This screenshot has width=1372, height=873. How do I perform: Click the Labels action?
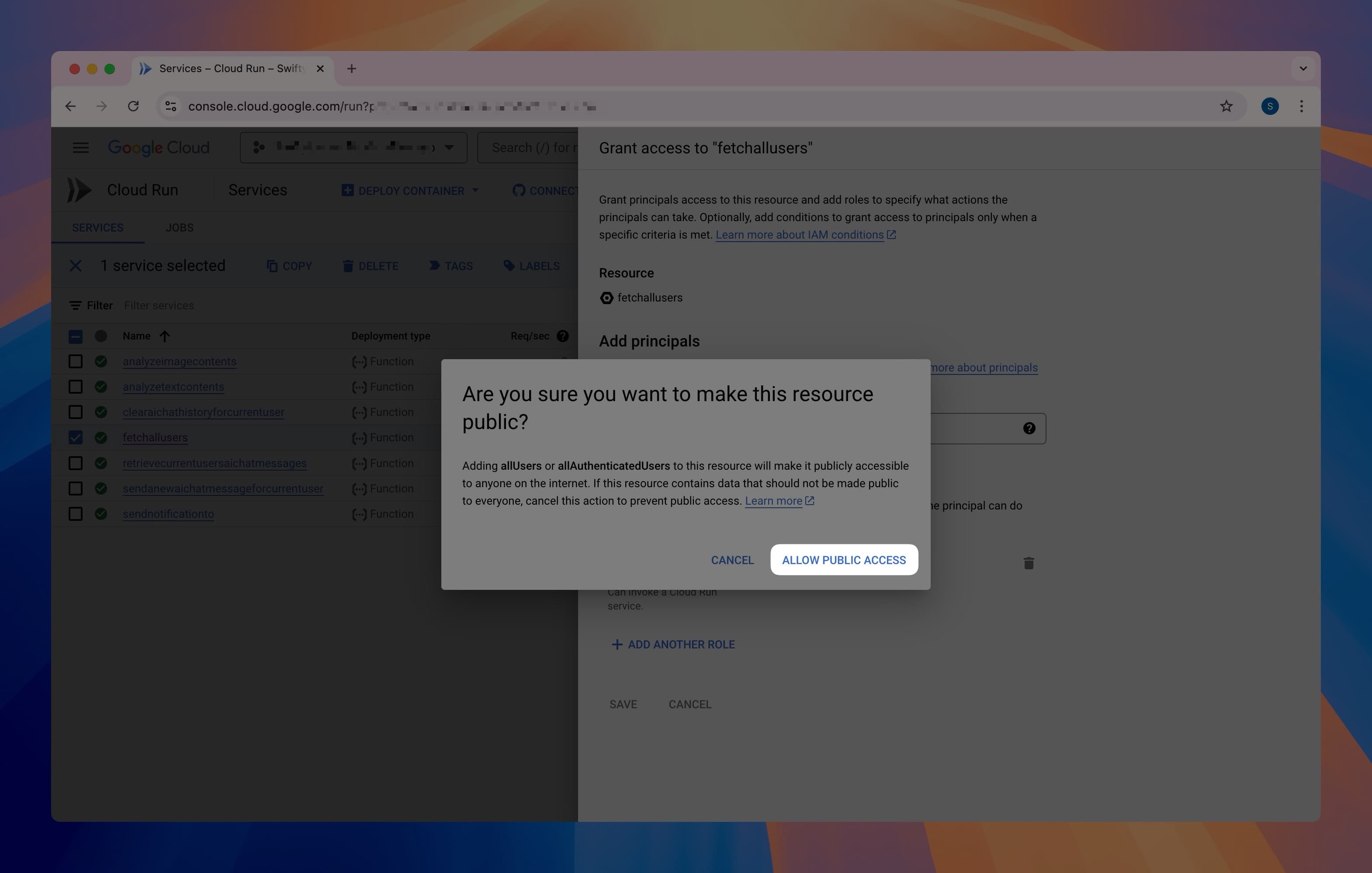(x=532, y=266)
